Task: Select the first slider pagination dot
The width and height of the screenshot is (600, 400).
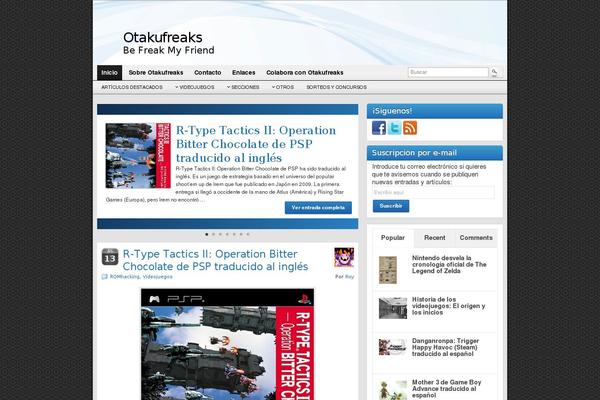Action: [207, 234]
